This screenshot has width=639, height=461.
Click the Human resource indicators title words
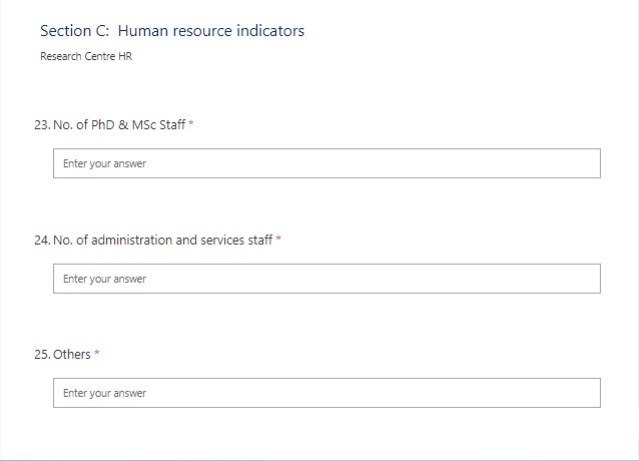(211, 31)
